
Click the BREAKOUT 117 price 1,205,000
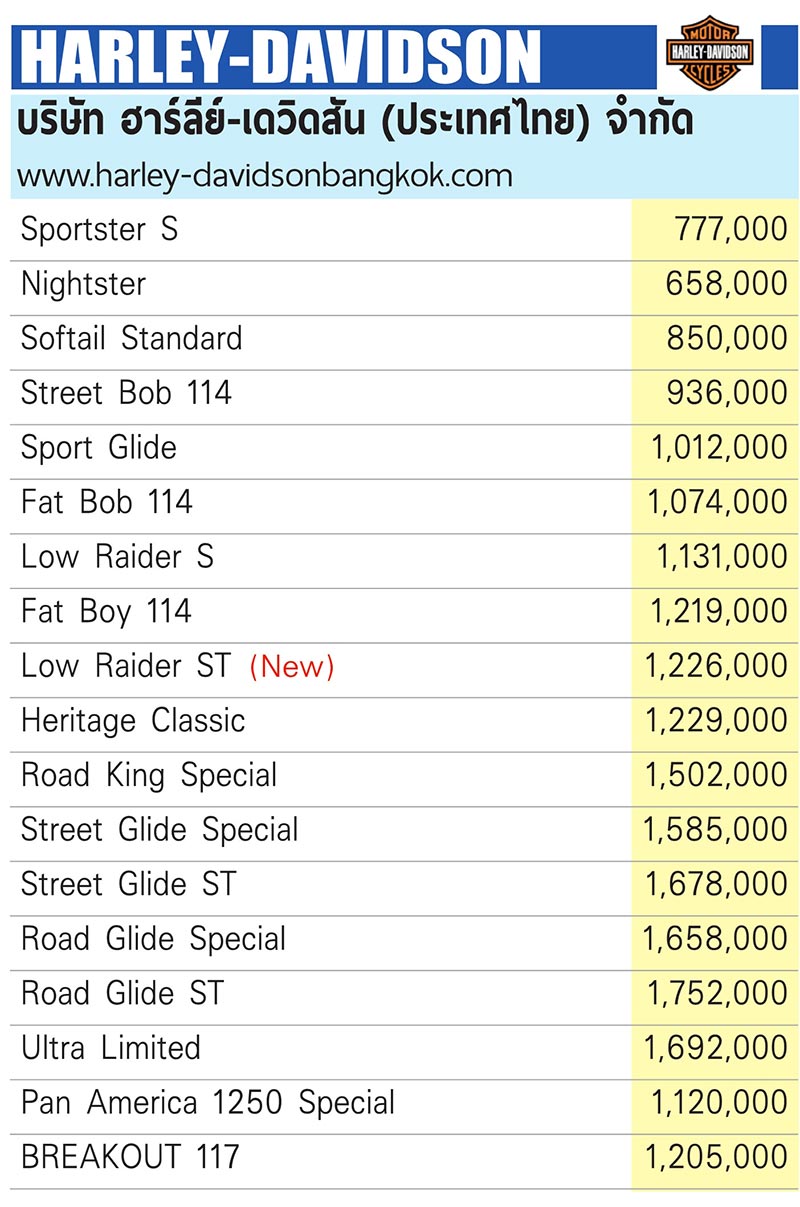(716, 1157)
